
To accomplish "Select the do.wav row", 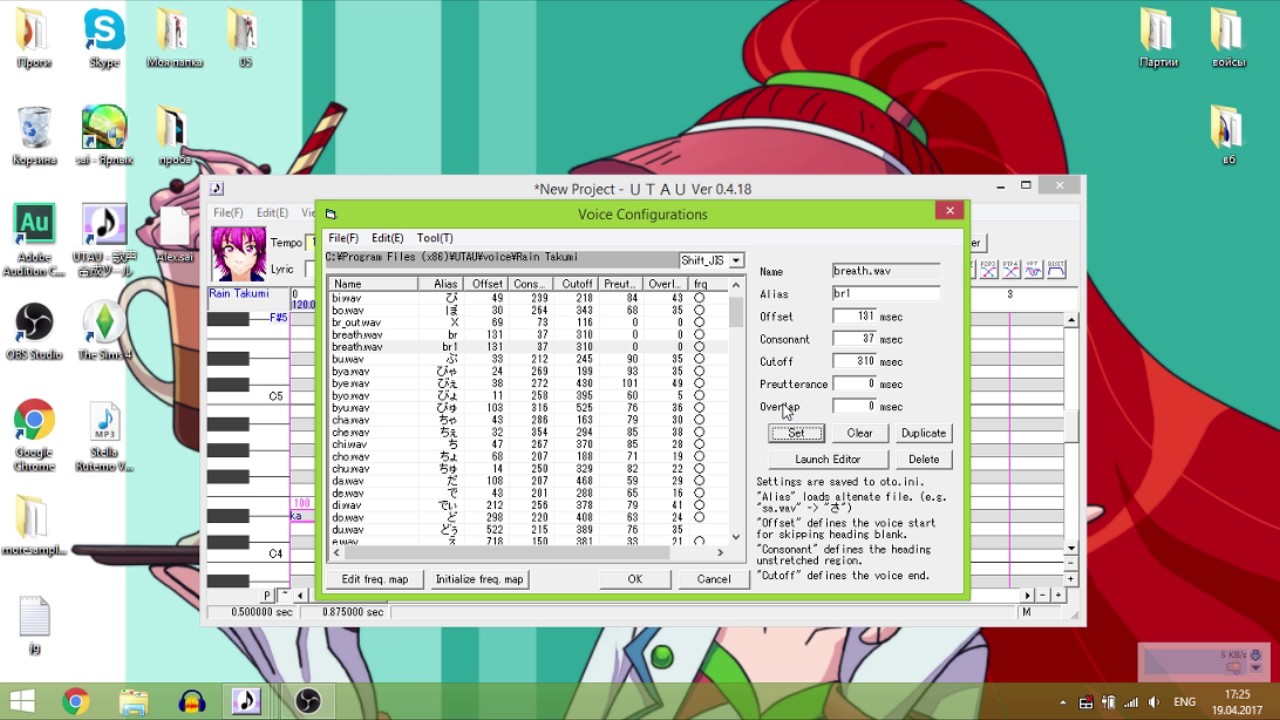I will pyautogui.click(x=528, y=517).
